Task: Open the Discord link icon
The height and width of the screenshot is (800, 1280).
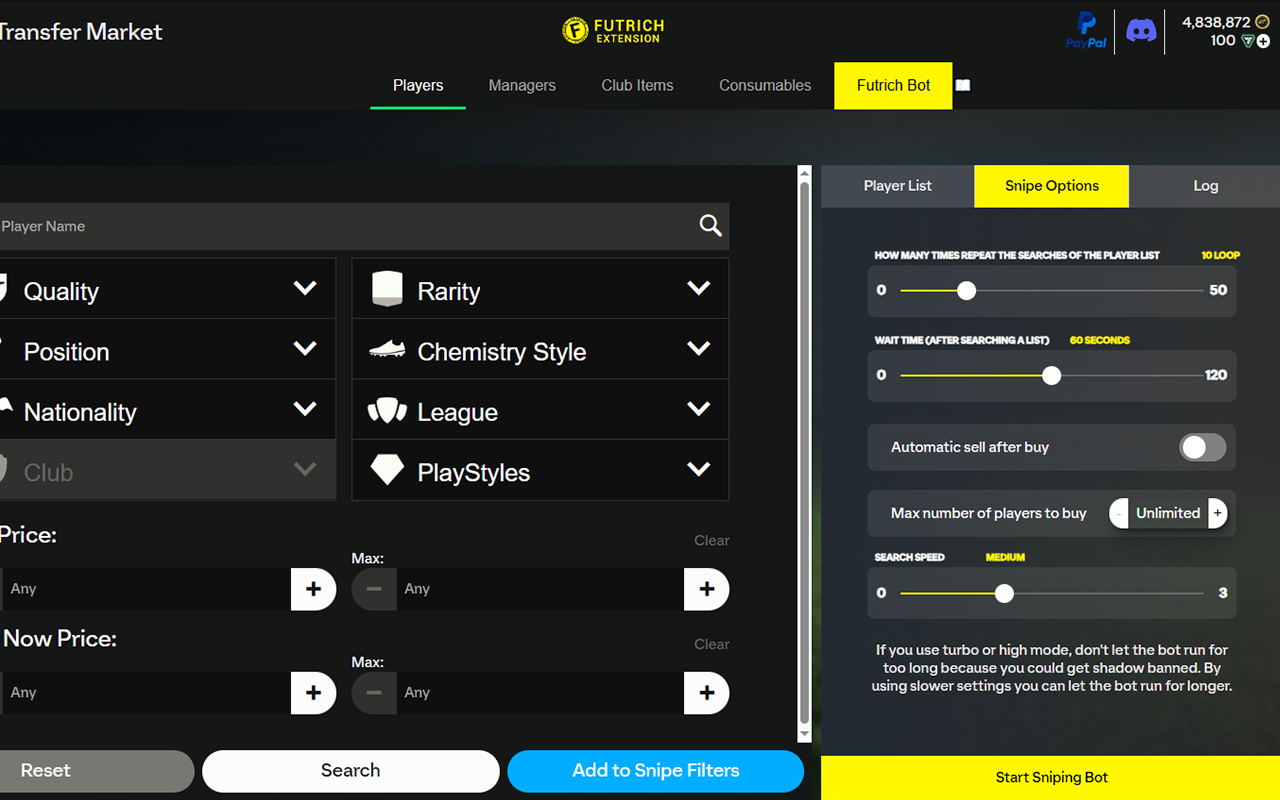Action: [1141, 30]
